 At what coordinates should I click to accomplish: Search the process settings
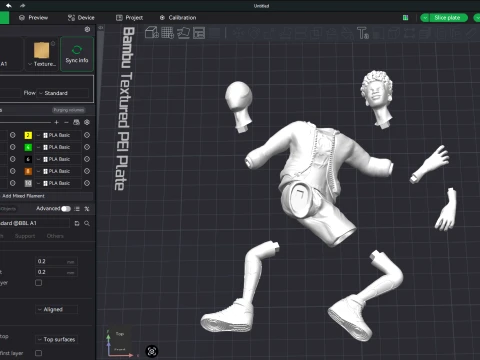pyautogui.click(x=87, y=223)
